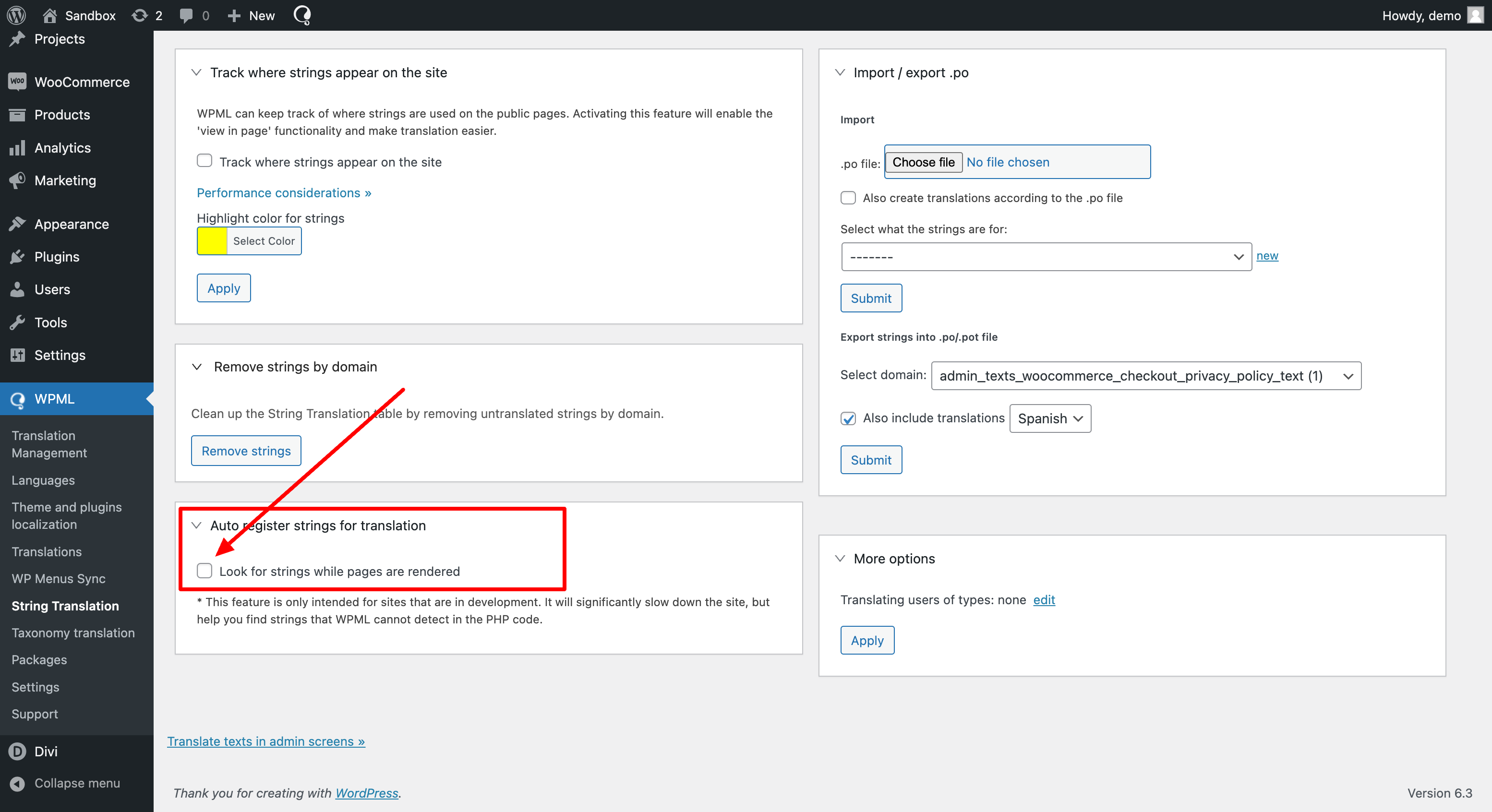Click Submit under Export strings section
Viewport: 1492px width, 812px height.
871,459
